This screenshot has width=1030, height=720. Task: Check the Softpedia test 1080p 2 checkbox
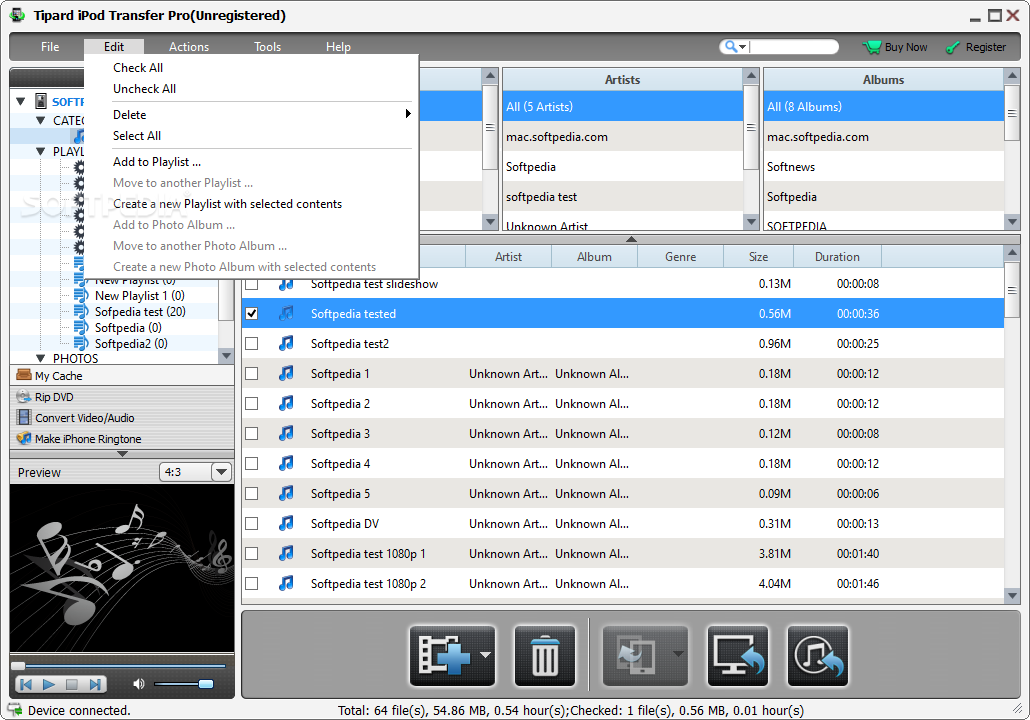(x=252, y=583)
